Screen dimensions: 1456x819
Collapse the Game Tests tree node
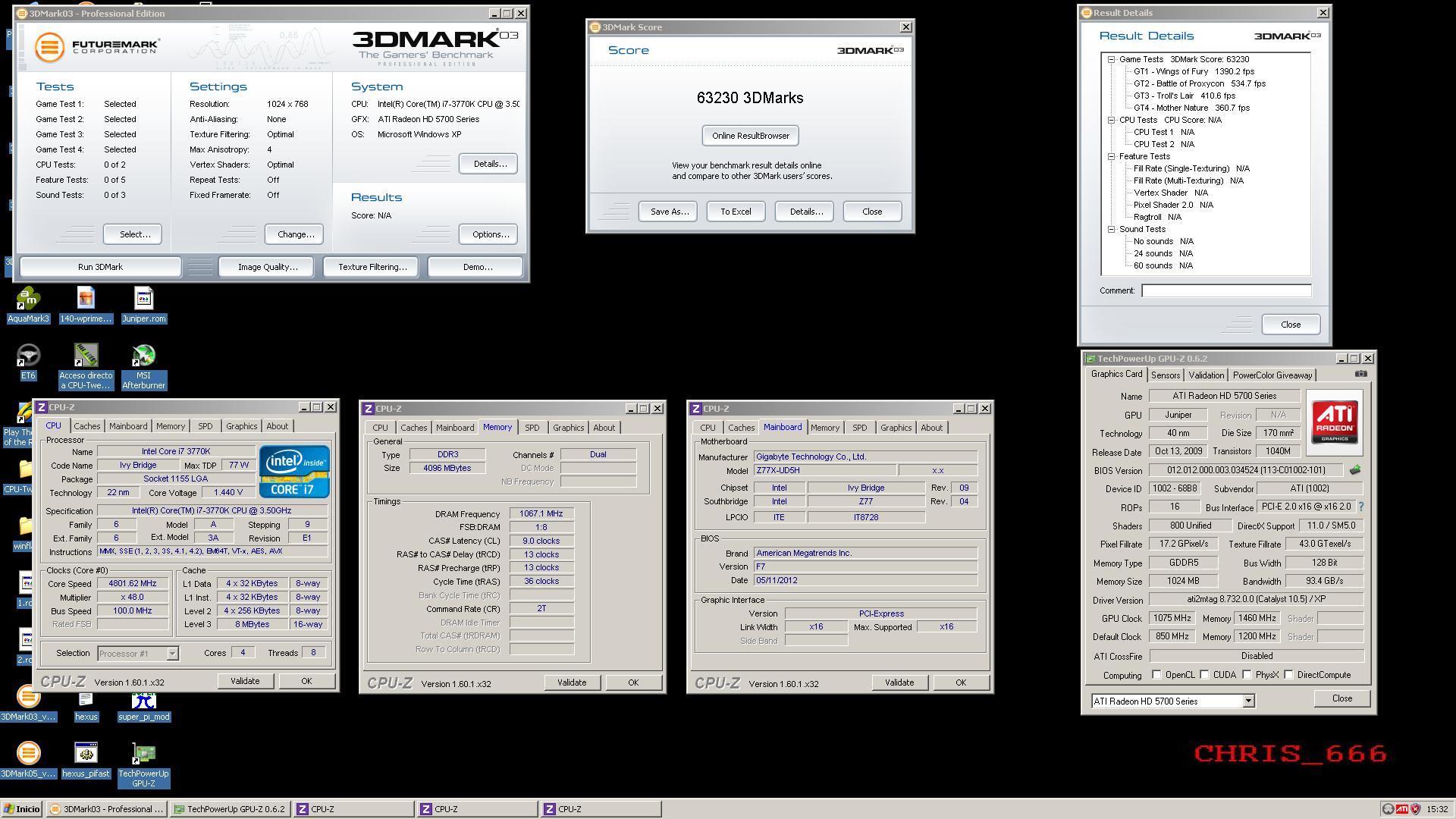(1111, 59)
